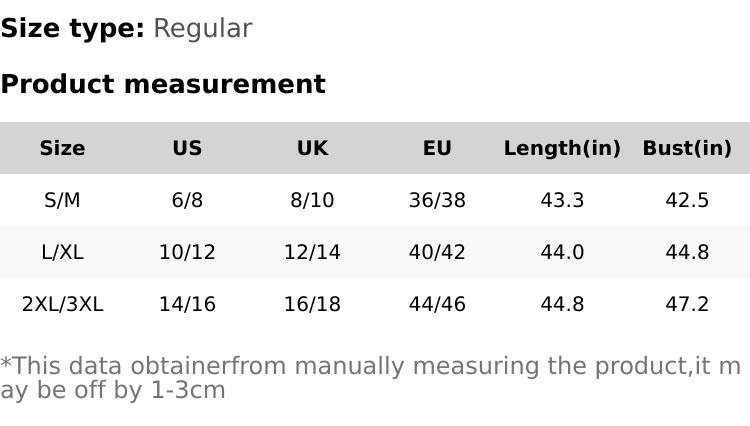
Task: Select the L/XL size cell
Action: (62, 253)
